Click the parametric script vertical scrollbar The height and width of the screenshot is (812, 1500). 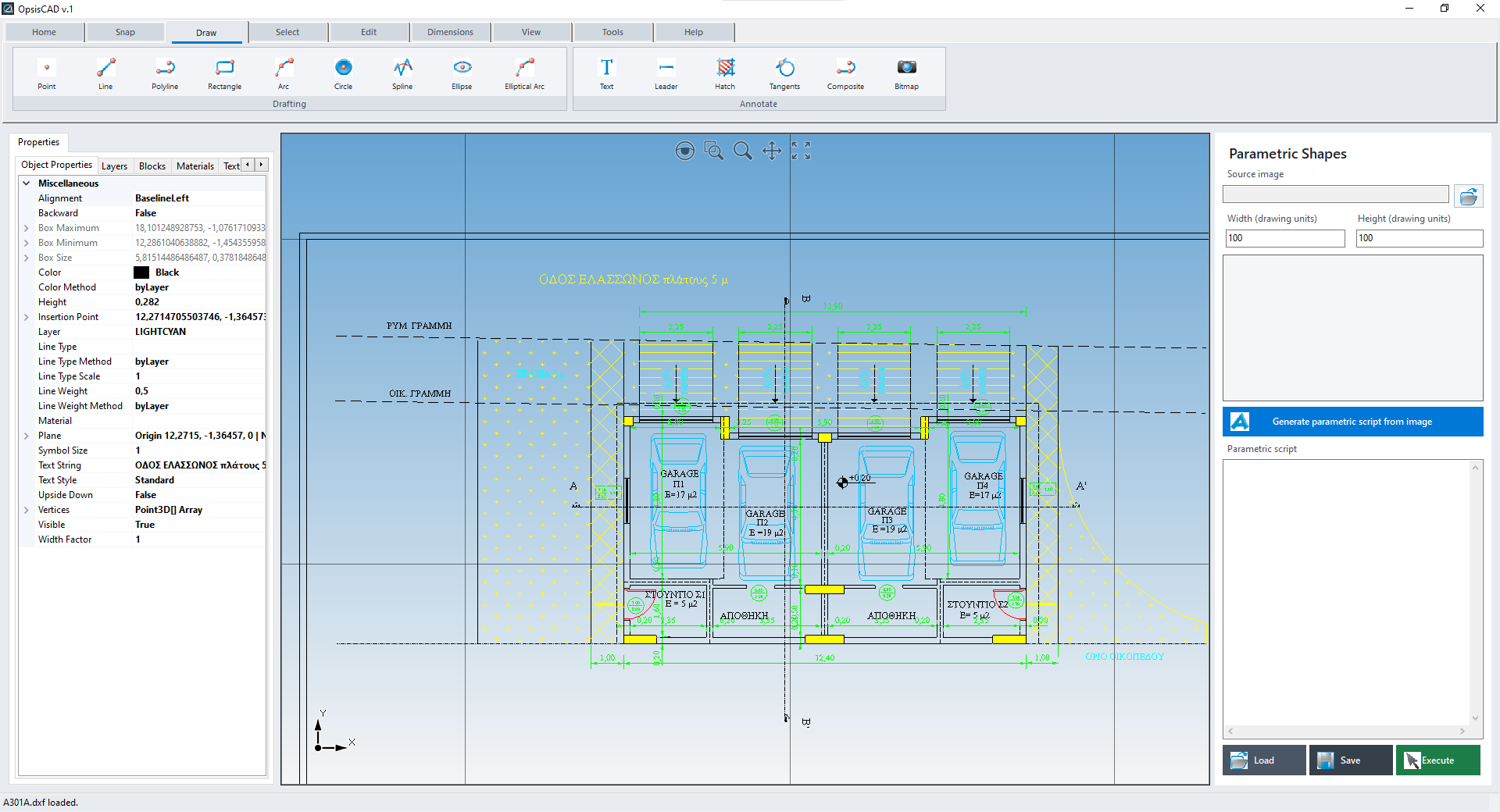(1475, 593)
